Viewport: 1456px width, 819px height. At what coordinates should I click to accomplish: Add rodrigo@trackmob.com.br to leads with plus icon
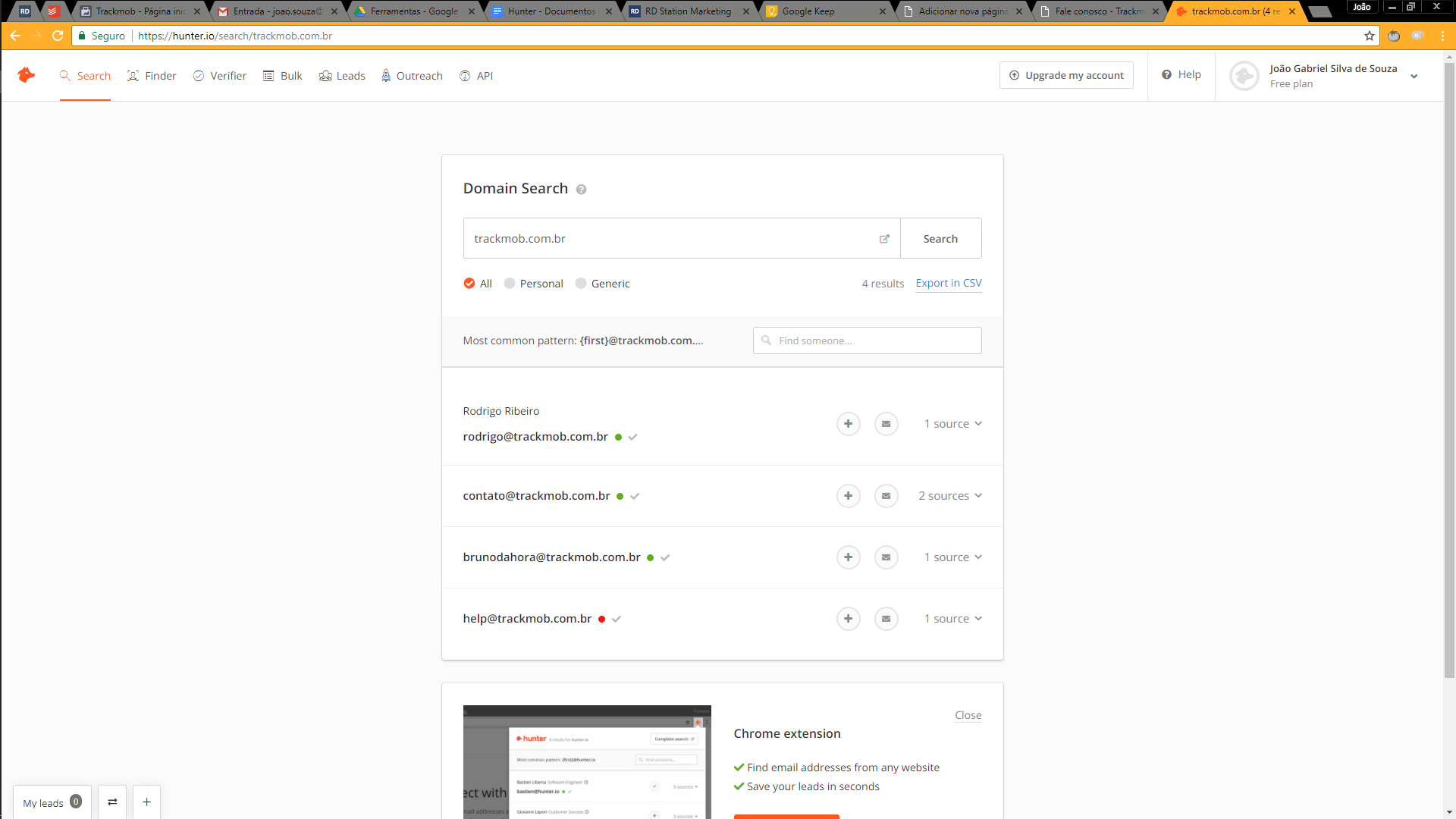pyautogui.click(x=848, y=424)
